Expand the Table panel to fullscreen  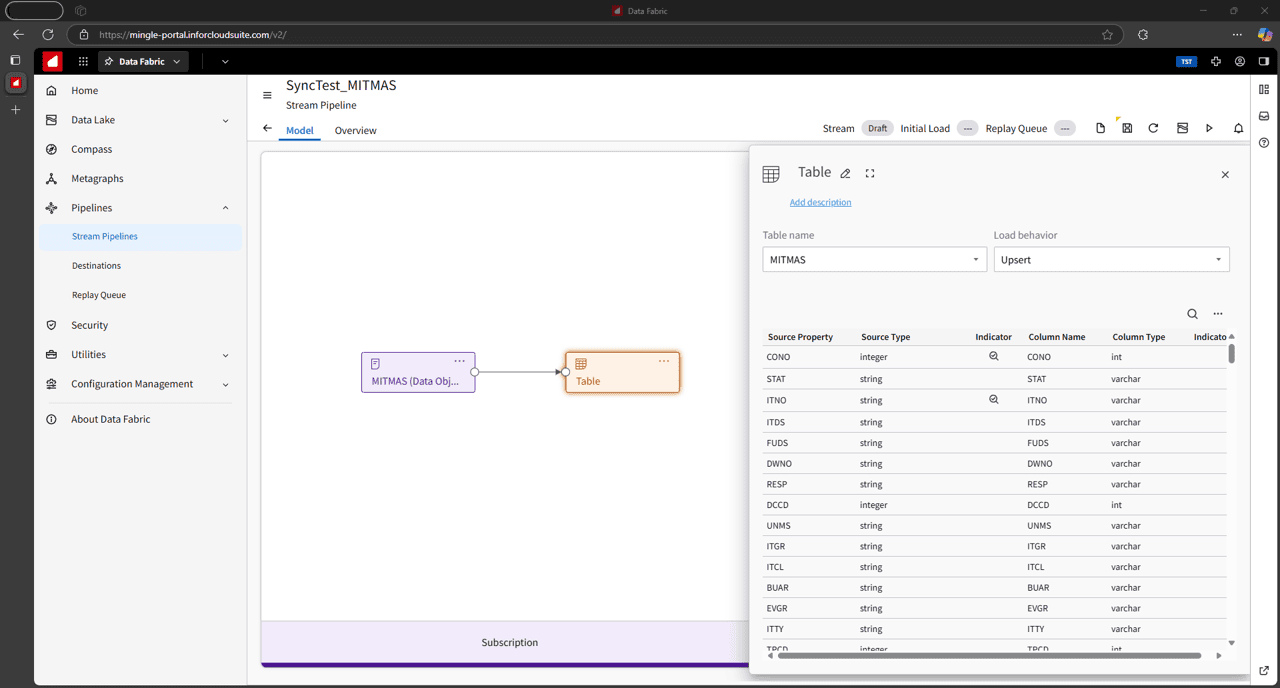[x=870, y=173]
